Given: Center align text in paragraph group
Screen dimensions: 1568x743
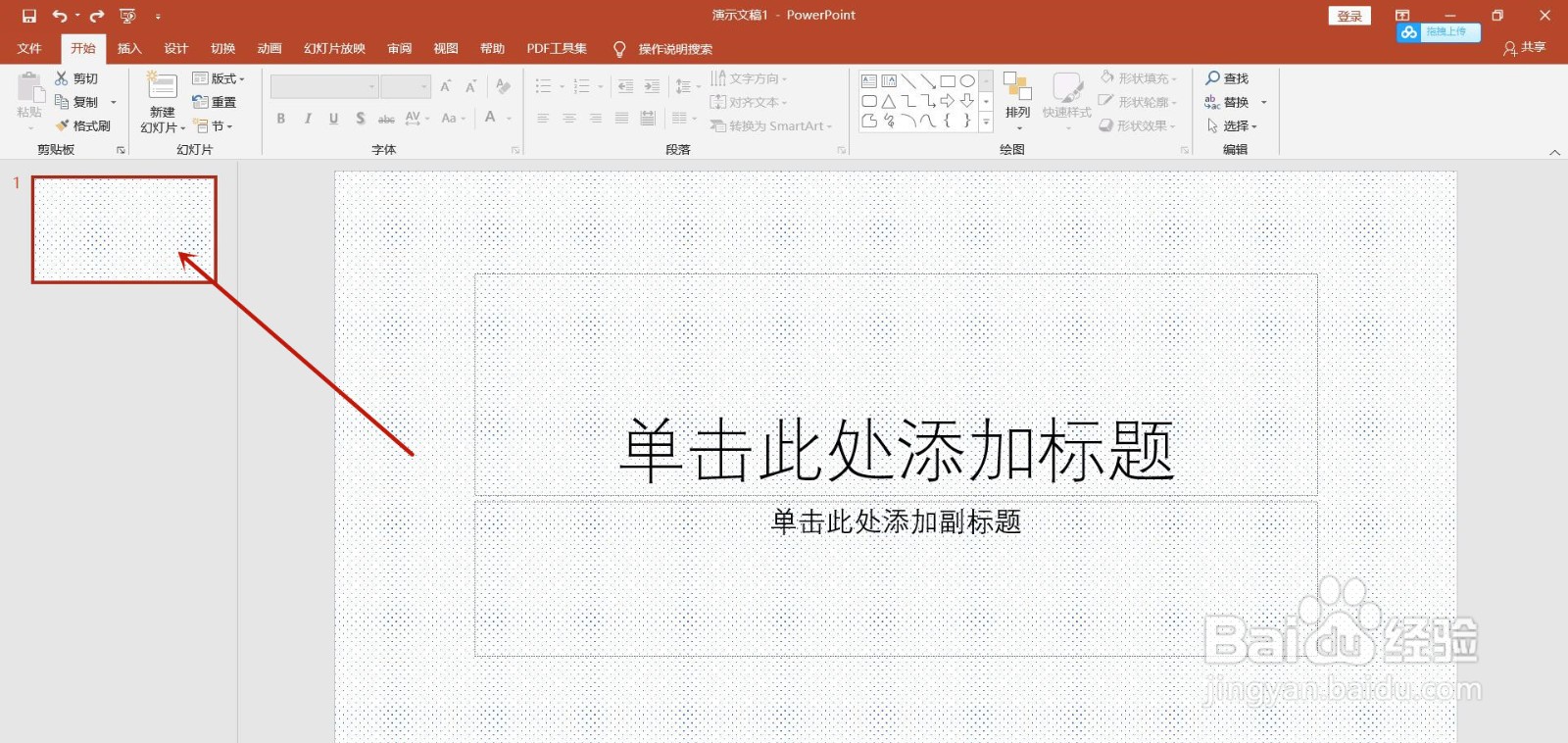Looking at the screenshot, I should (x=568, y=119).
